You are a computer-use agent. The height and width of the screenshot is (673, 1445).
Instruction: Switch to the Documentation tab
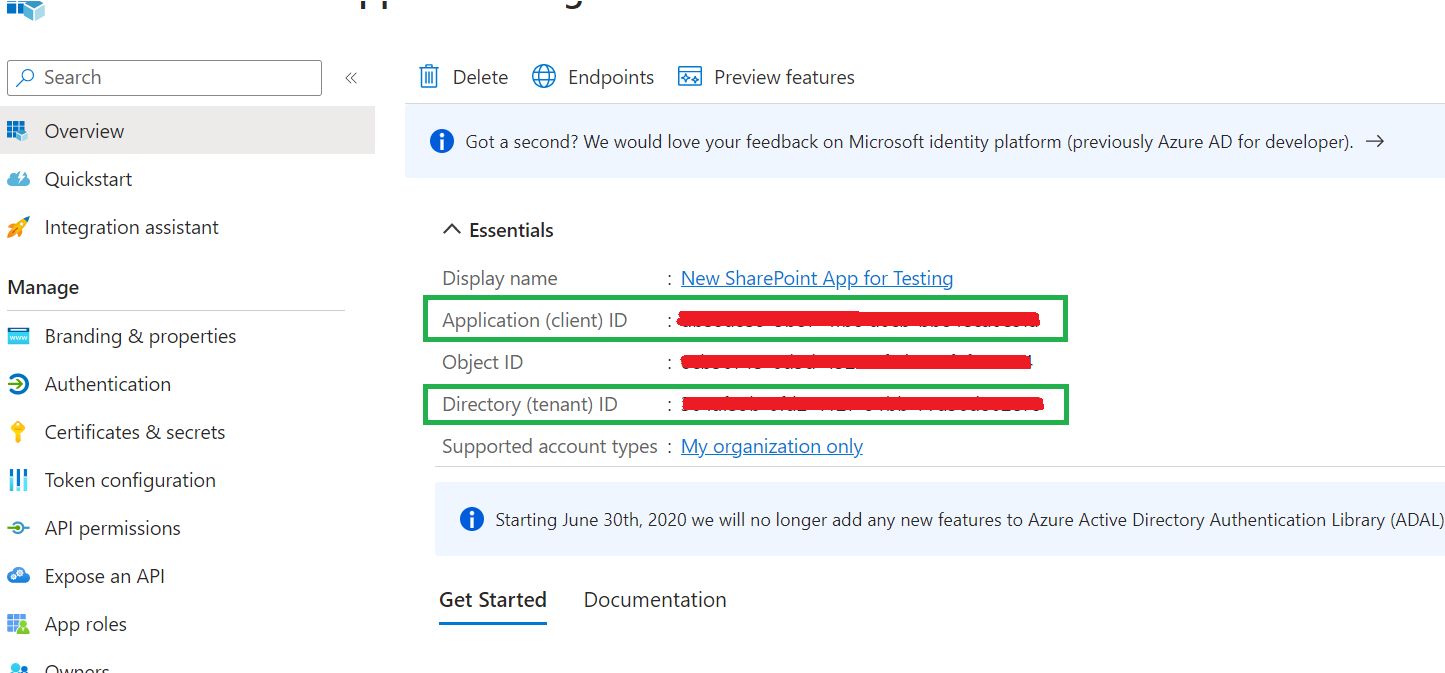(x=655, y=600)
